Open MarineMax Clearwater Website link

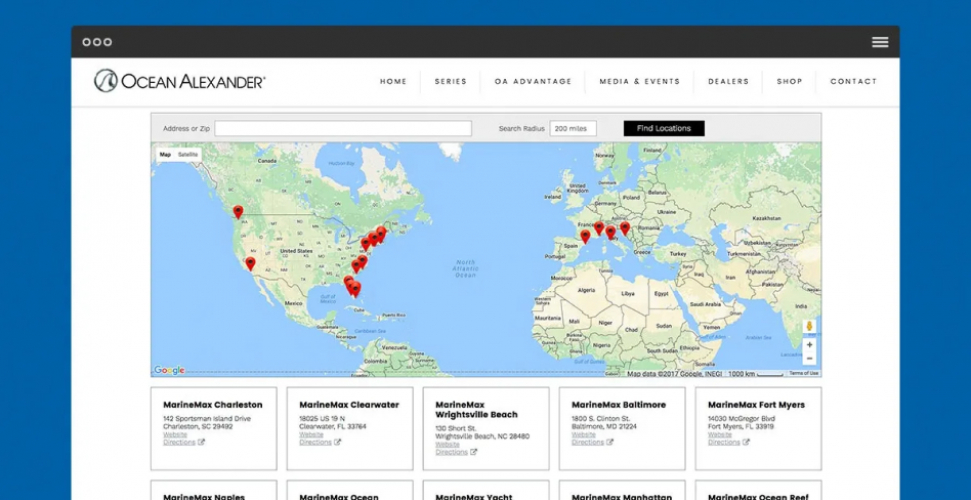tap(311, 435)
